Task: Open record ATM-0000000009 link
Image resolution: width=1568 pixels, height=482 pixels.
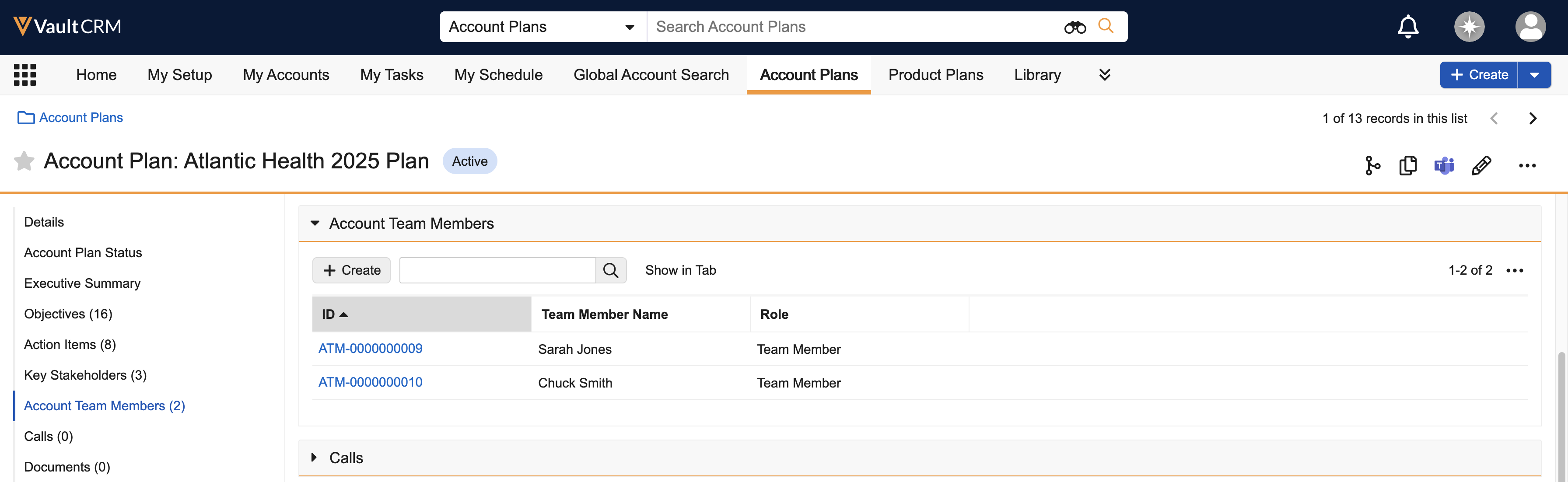Action: click(370, 349)
